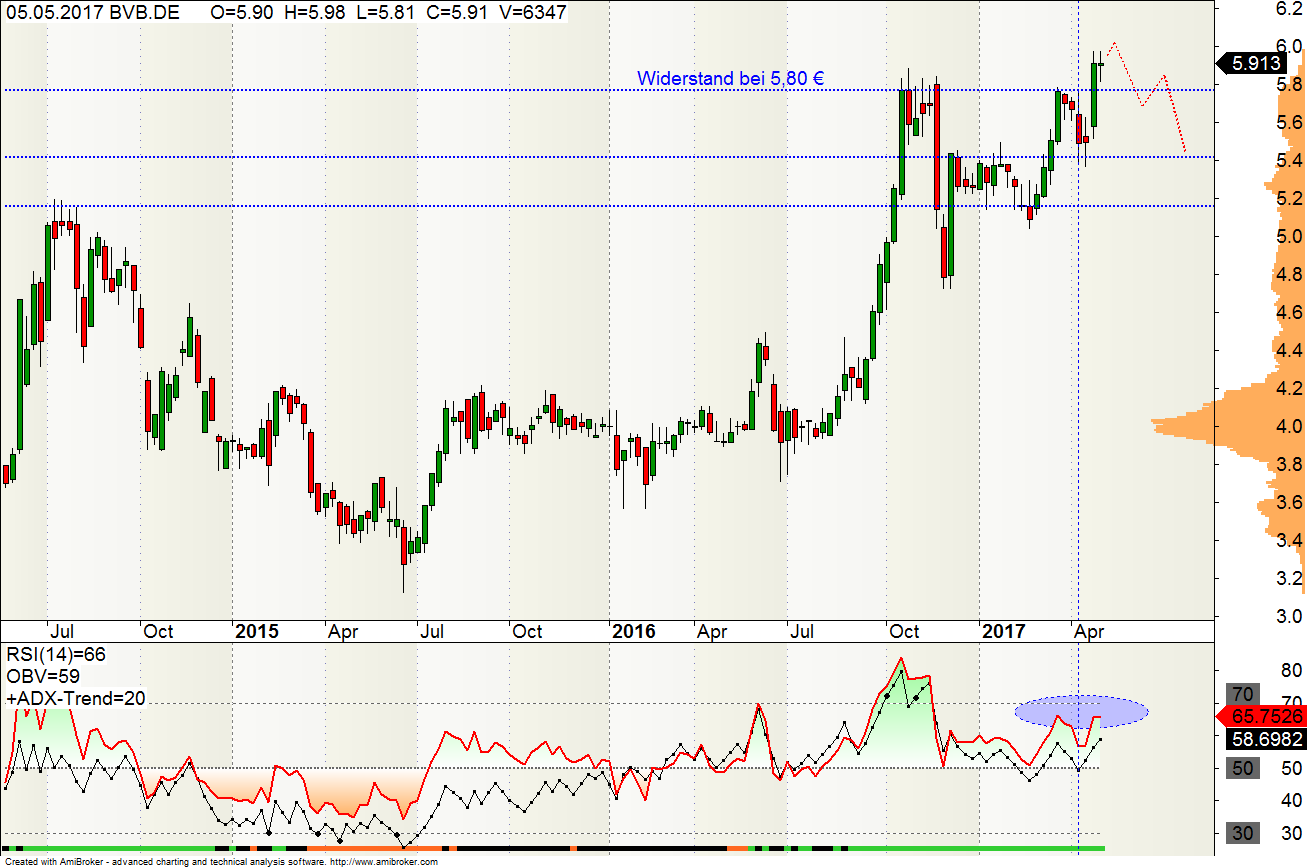The width and height of the screenshot is (1307, 868).
Task: Click the 2016 year label on time axis
Action: [x=634, y=631]
